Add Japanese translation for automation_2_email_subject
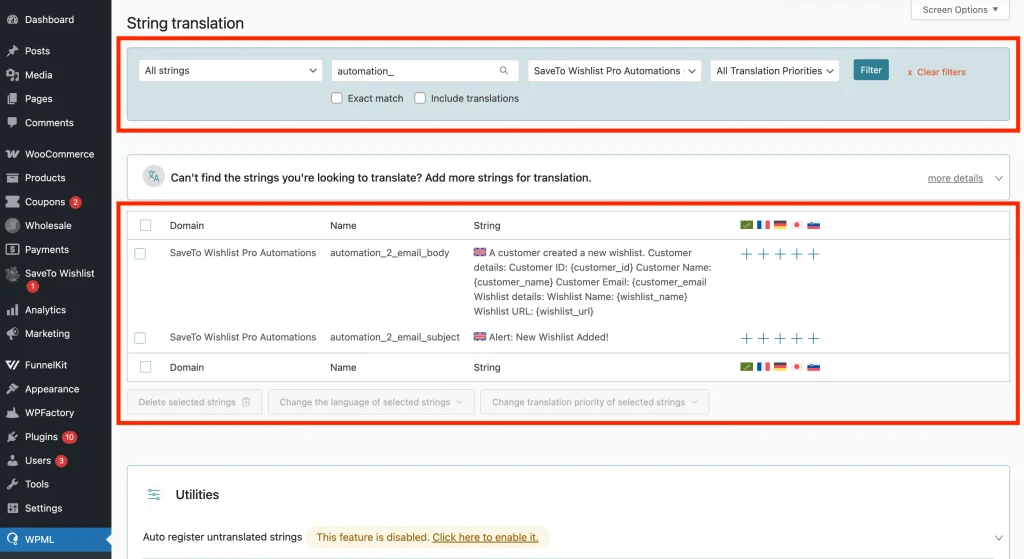The height and width of the screenshot is (559, 1024). 796,338
